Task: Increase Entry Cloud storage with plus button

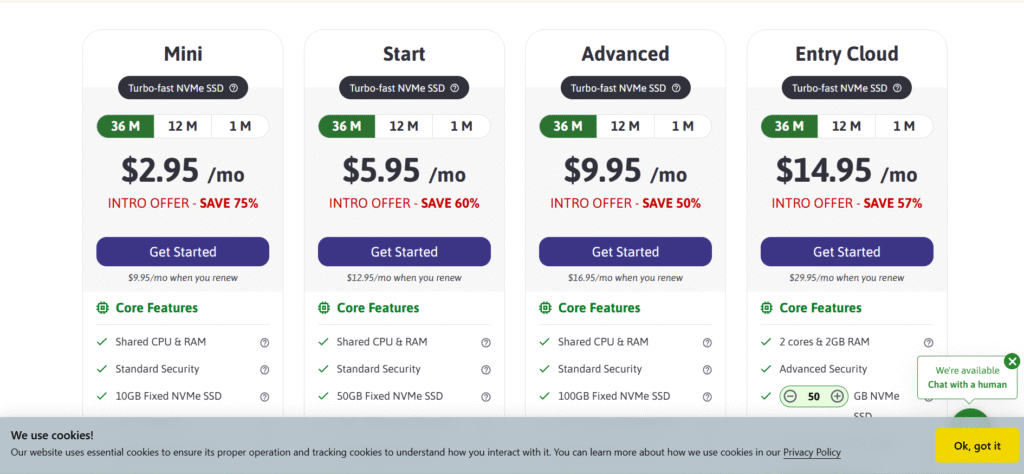Action: coord(837,396)
